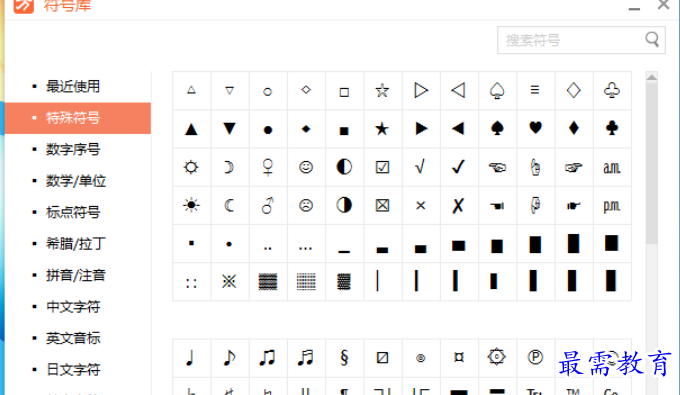Insert the hollow left-pointing triangle symbol
Viewport: 680px width, 395px height.
458,91
